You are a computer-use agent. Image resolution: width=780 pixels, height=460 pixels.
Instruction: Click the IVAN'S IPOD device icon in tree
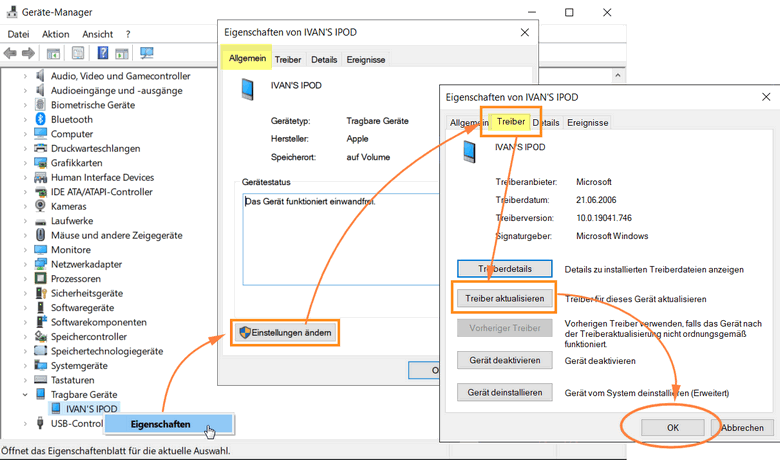(x=56, y=409)
